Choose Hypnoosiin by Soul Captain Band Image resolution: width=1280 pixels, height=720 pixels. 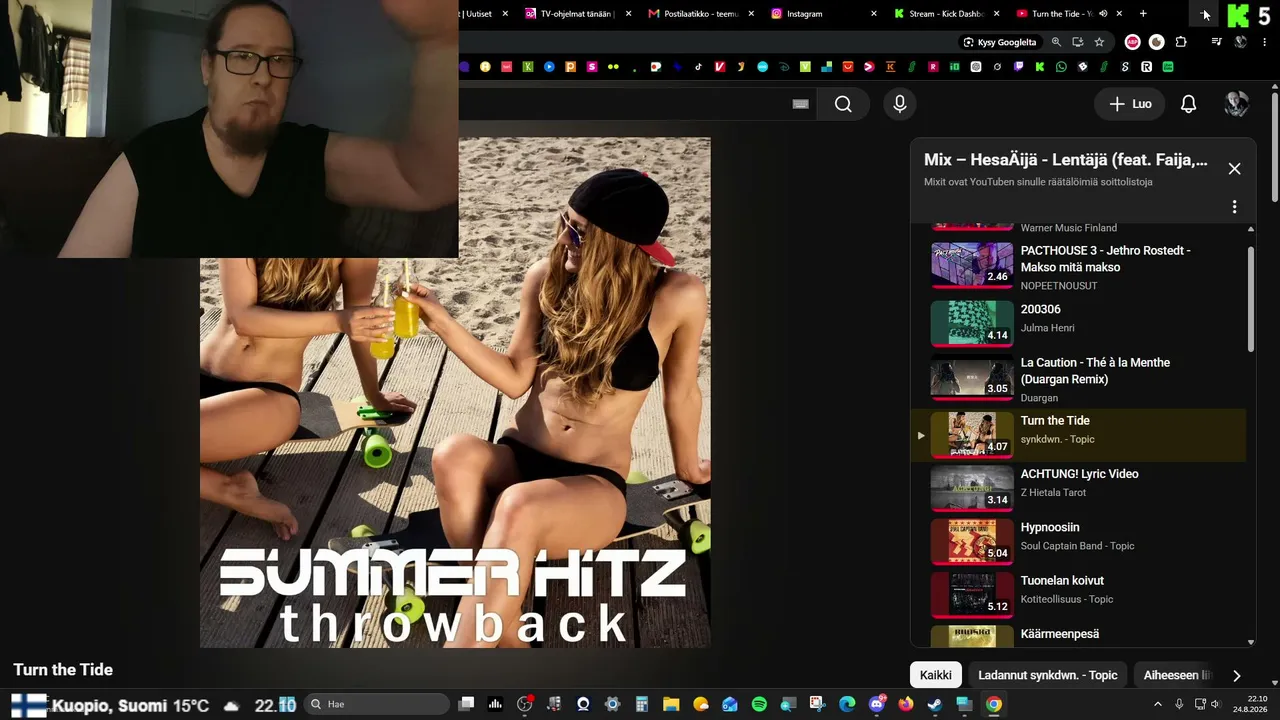coord(1079,541)
